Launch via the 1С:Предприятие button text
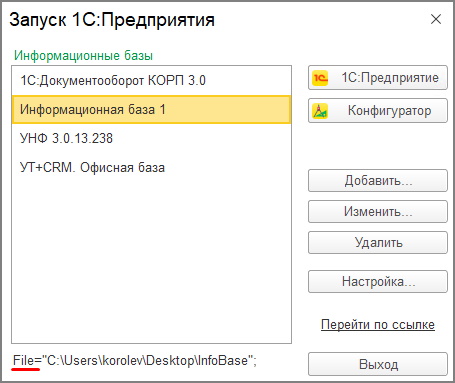 [390, 78]
